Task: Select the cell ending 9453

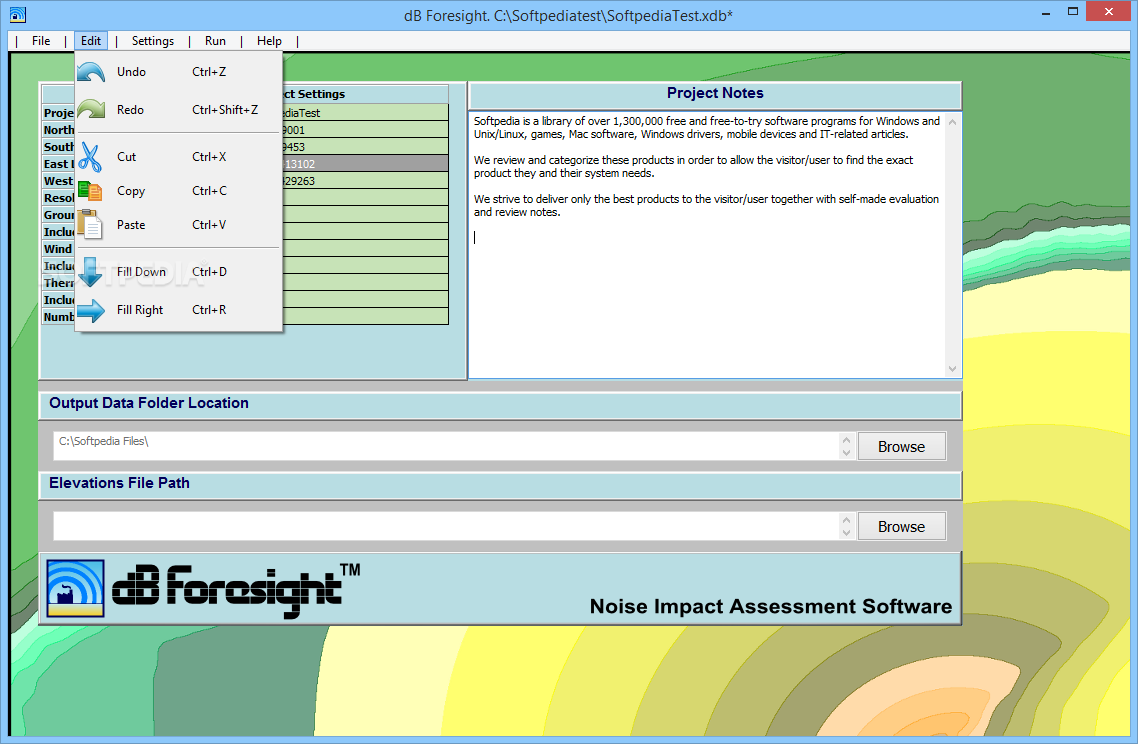Action: click(x=365, y=147)
